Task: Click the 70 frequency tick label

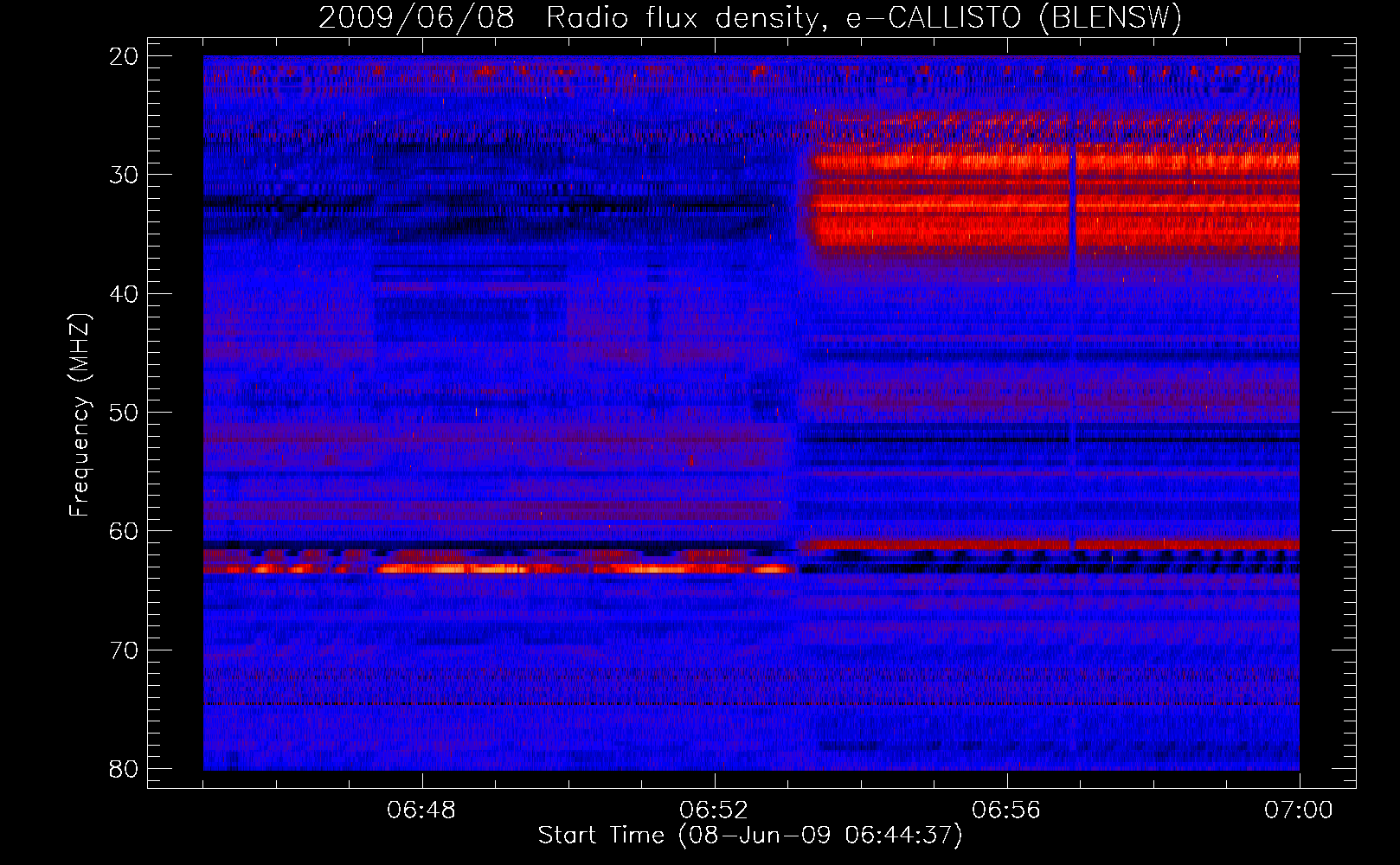Action: point(125,650)
